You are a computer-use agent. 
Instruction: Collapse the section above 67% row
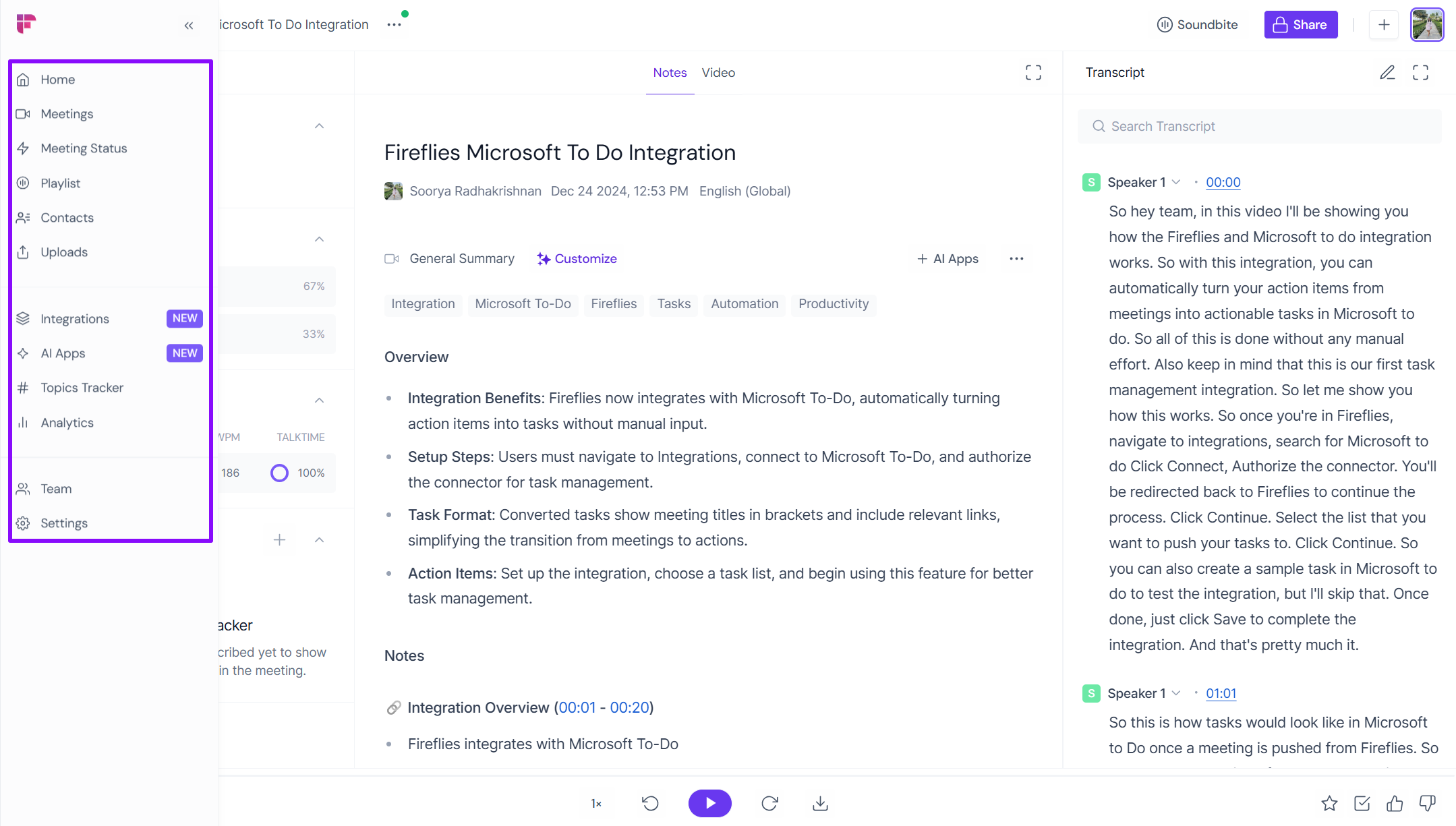(319, 240)
